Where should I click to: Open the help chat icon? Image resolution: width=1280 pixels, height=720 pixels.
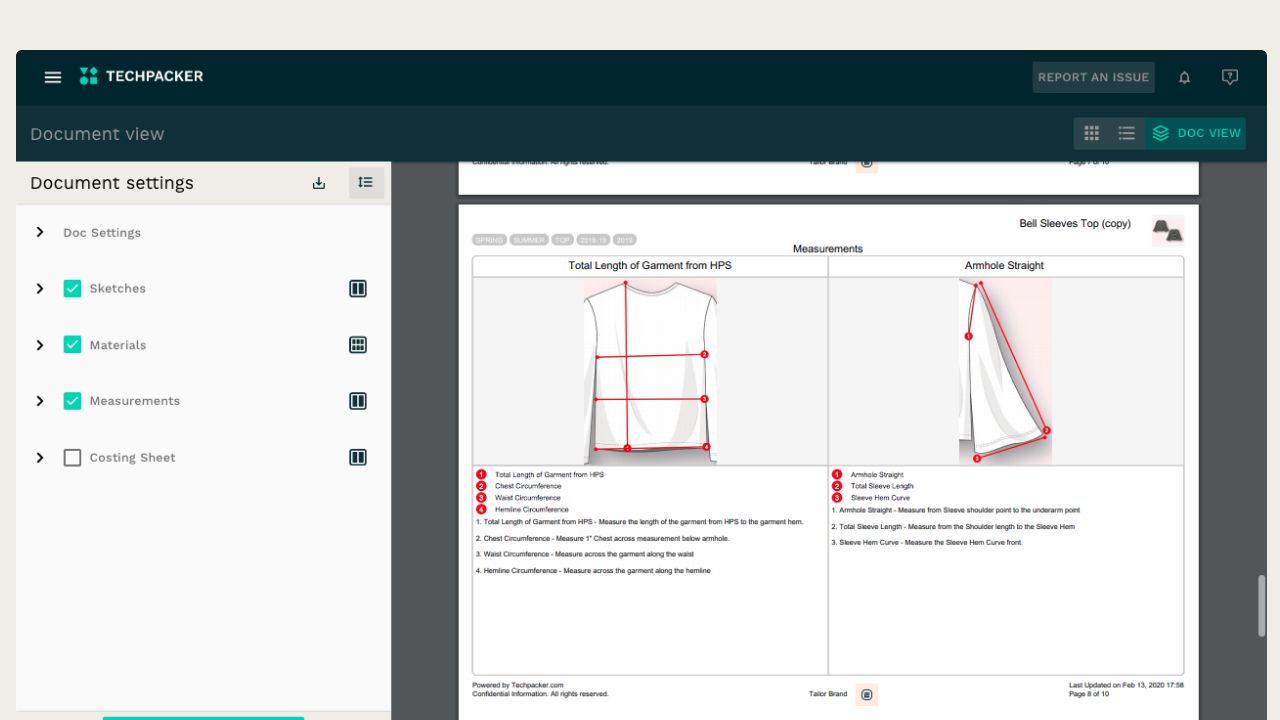pos(1230,77)
